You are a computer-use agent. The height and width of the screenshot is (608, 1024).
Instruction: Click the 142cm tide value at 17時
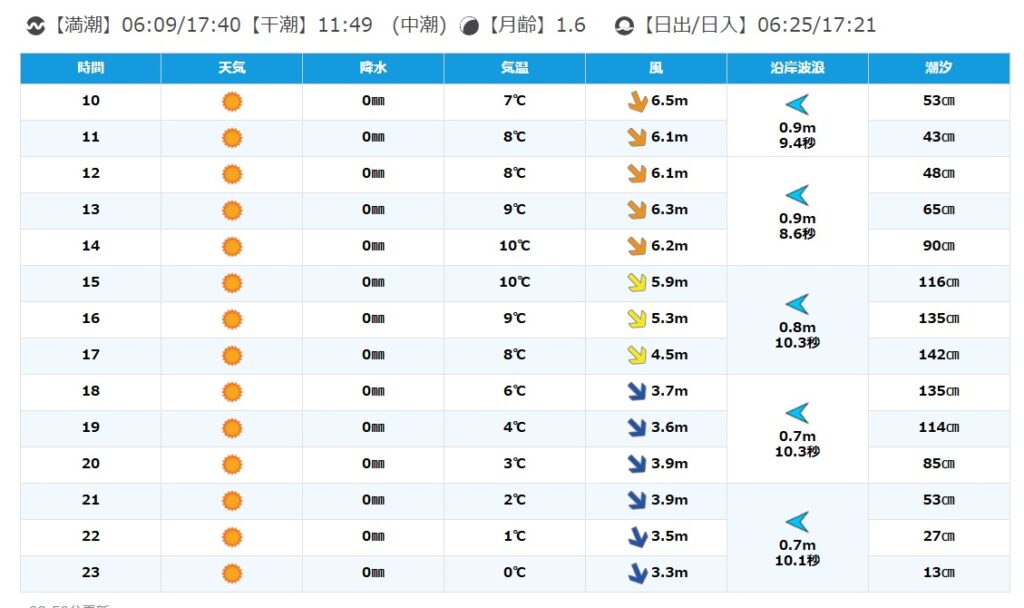point(938,355)
